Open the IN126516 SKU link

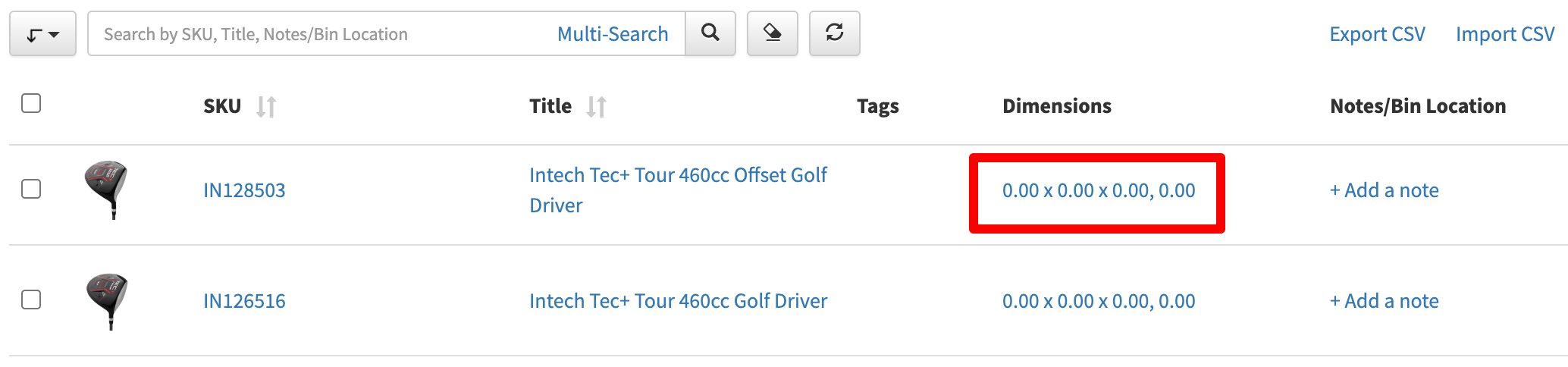coord(244,301)
